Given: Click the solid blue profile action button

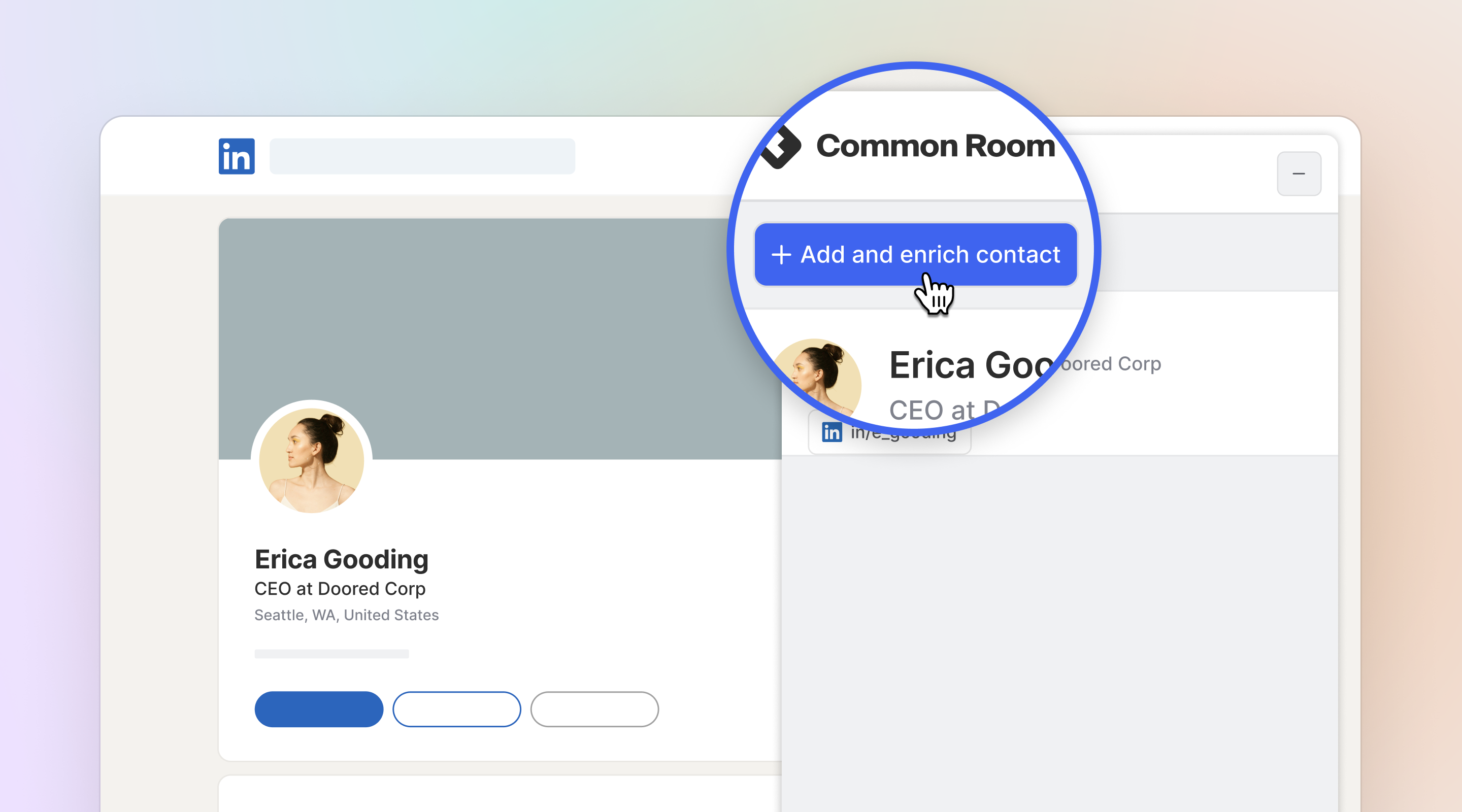Looking at the screenshot, I should coord(319,709).
